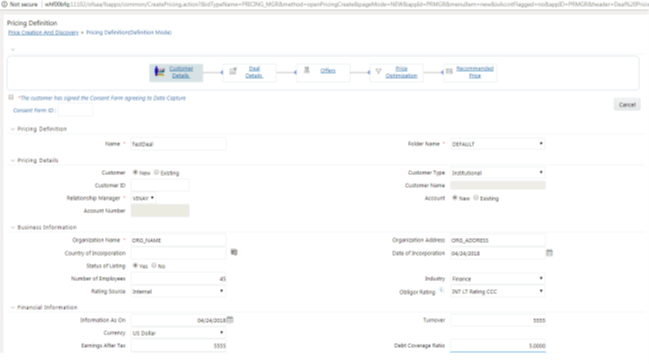The width and height of the screenshot is (649, 364).
Task: Open the Currency dropdown
Action: (178, 333)
